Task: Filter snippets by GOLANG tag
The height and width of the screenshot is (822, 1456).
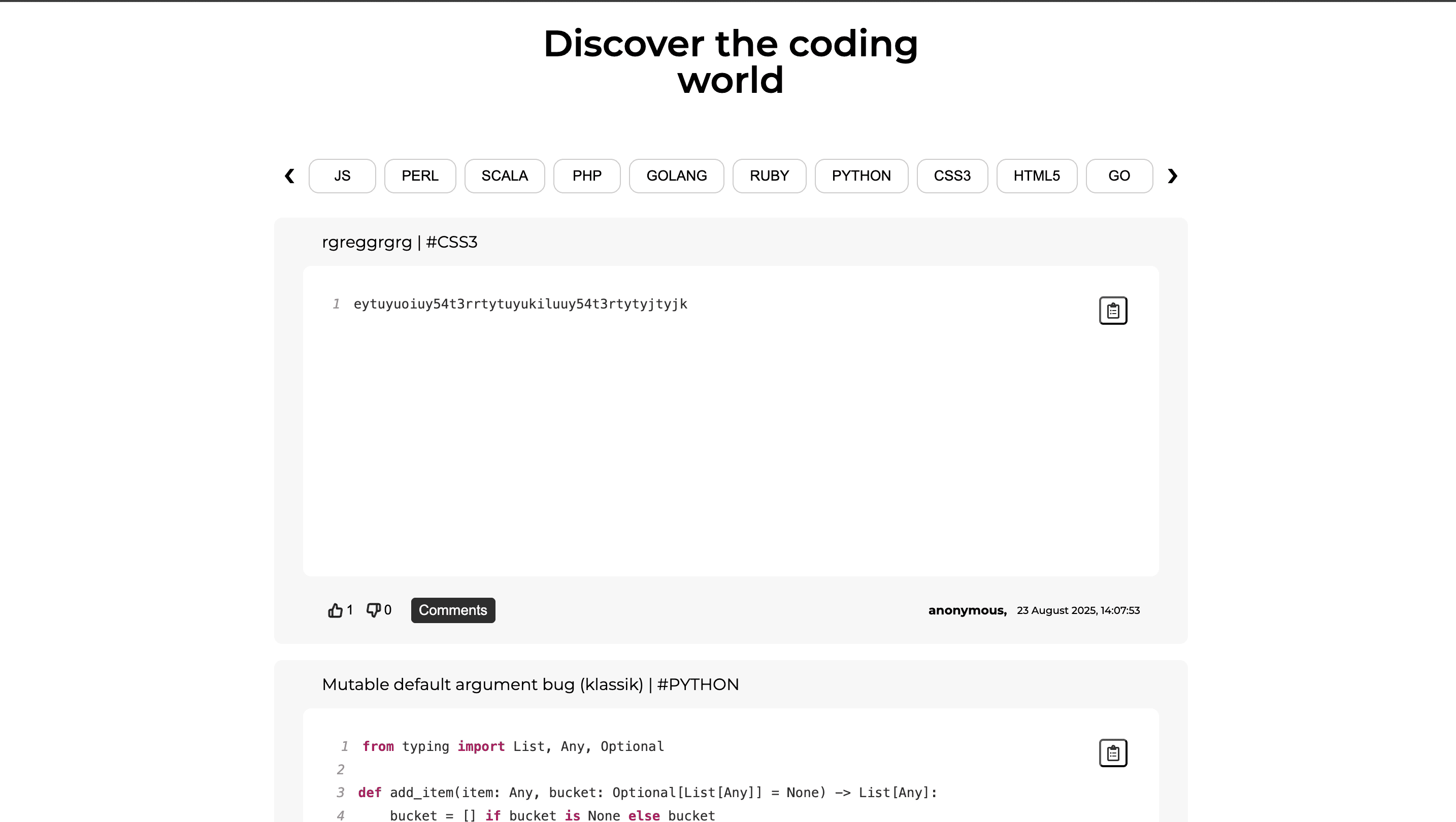Action: (x=677, y=176)
